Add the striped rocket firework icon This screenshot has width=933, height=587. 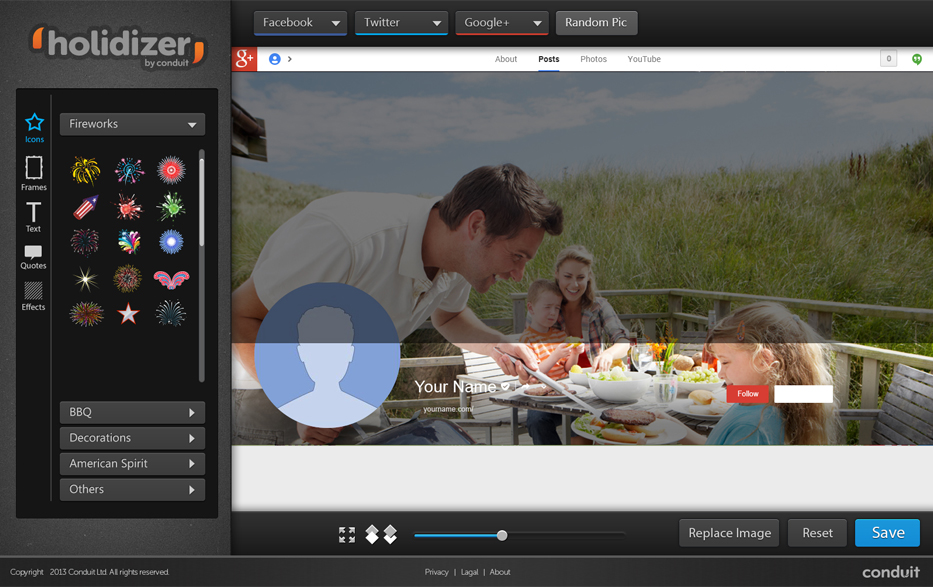[x=86, y=208]
